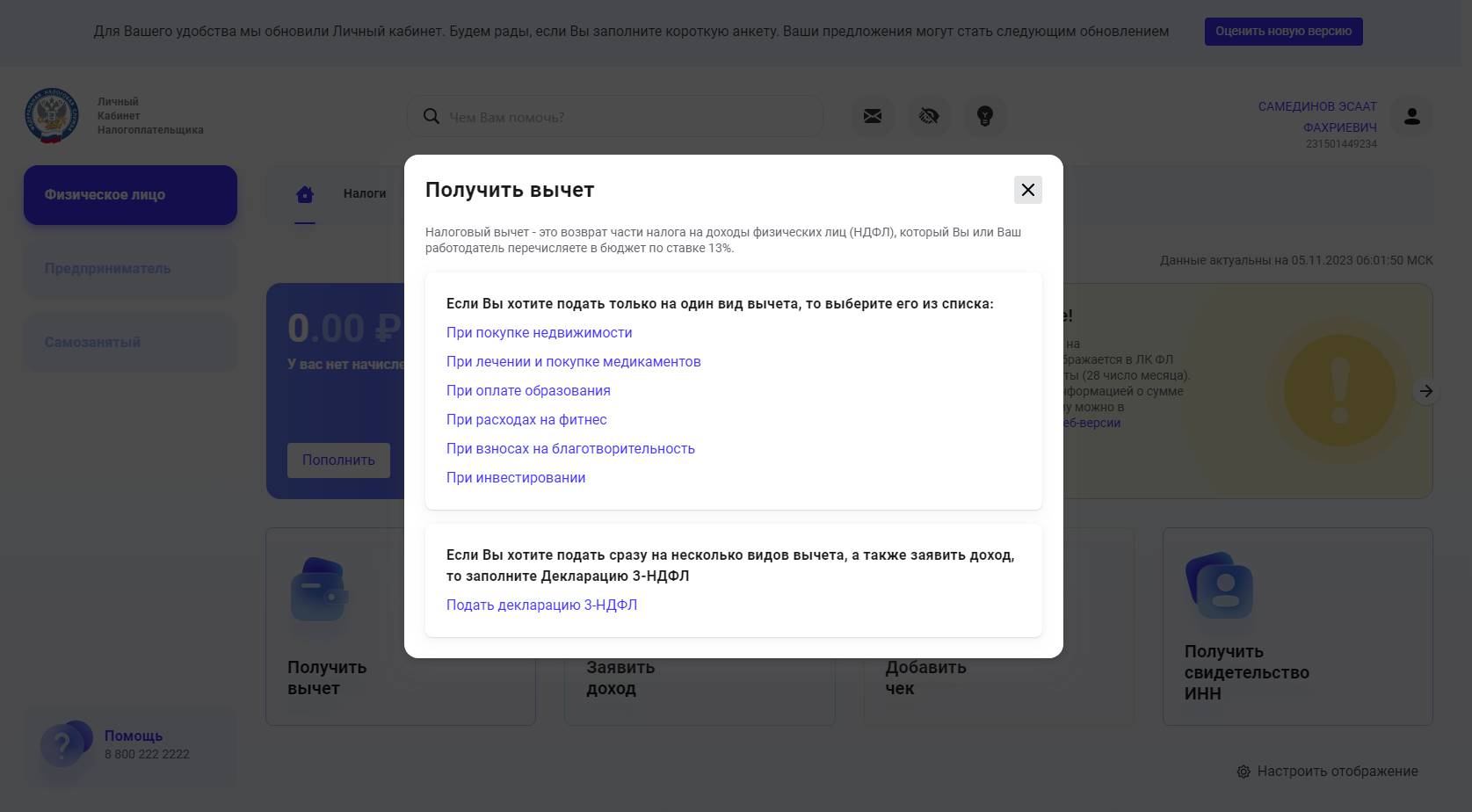This screenshot has width=1472, height=812.
Task: Go to the home house icon tab
Action: (x=305, y=194)
